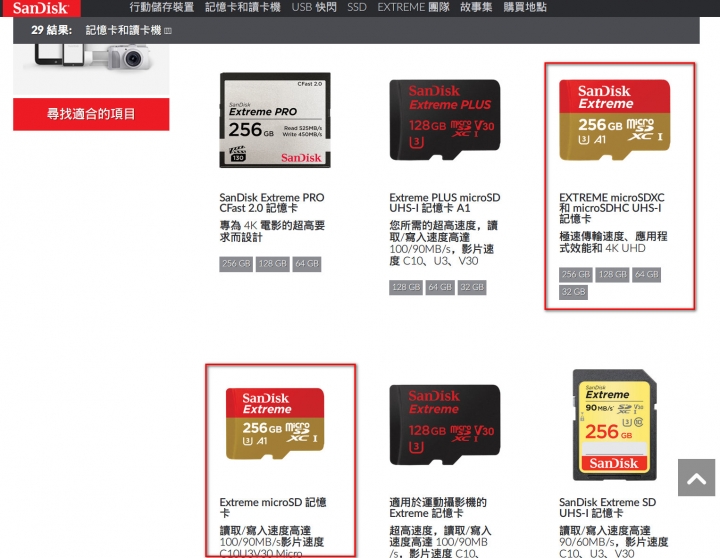The width and height of the screenshot is (720, 558).
Task: Open yellow Extreme SD 256GB card image
Action: pyautogui.click(x=615, y=425)
